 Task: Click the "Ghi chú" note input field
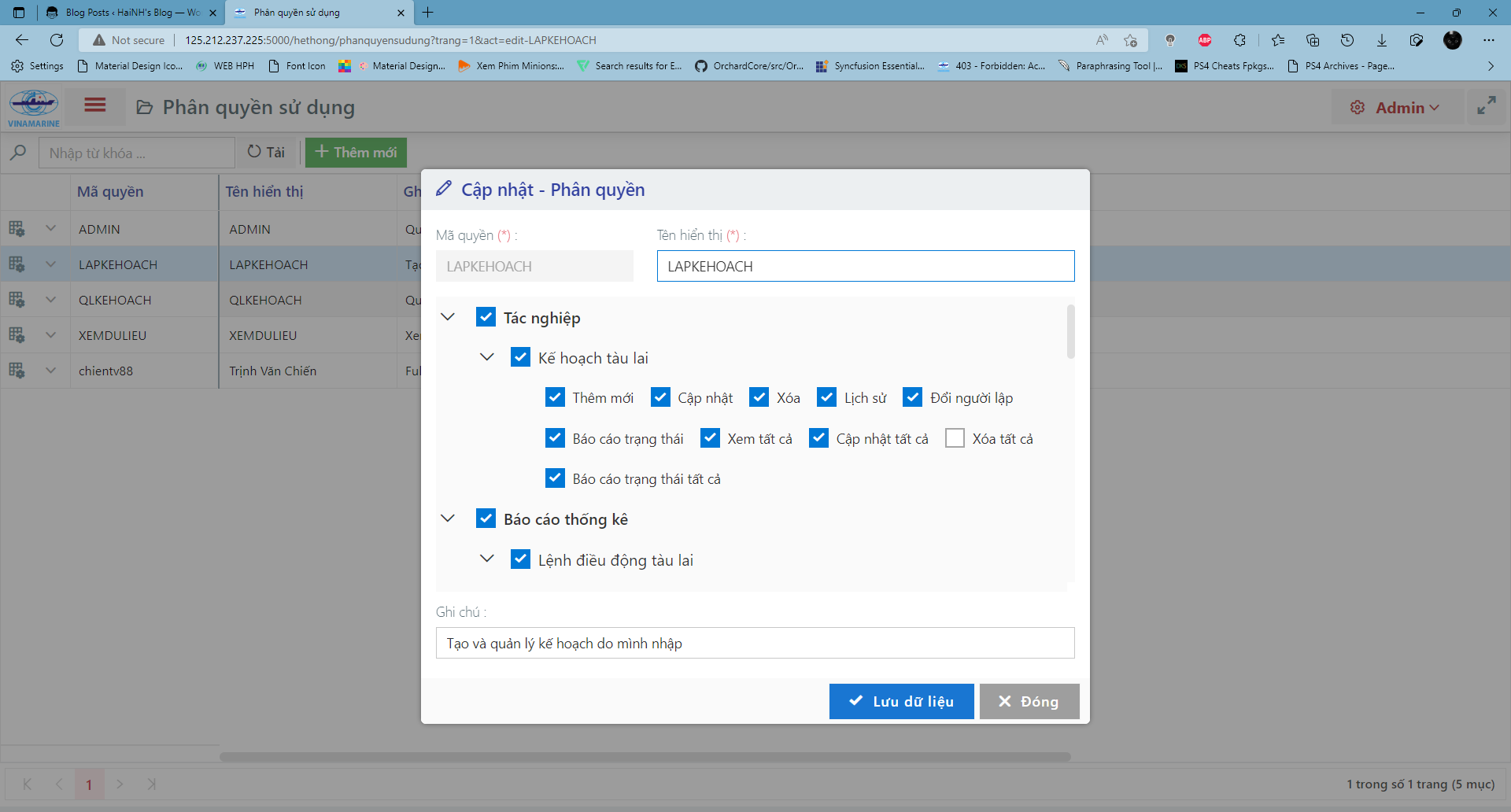tap(755, 643)
